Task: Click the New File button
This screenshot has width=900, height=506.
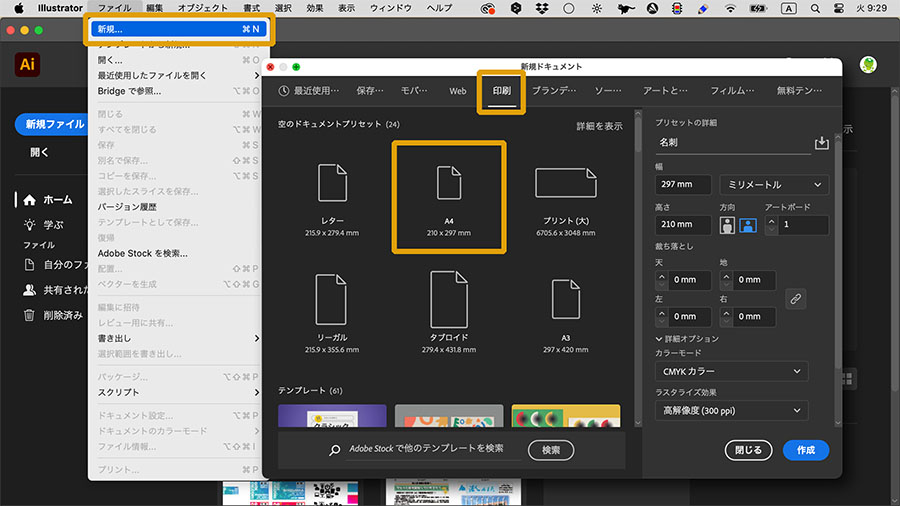Action: 53,124
